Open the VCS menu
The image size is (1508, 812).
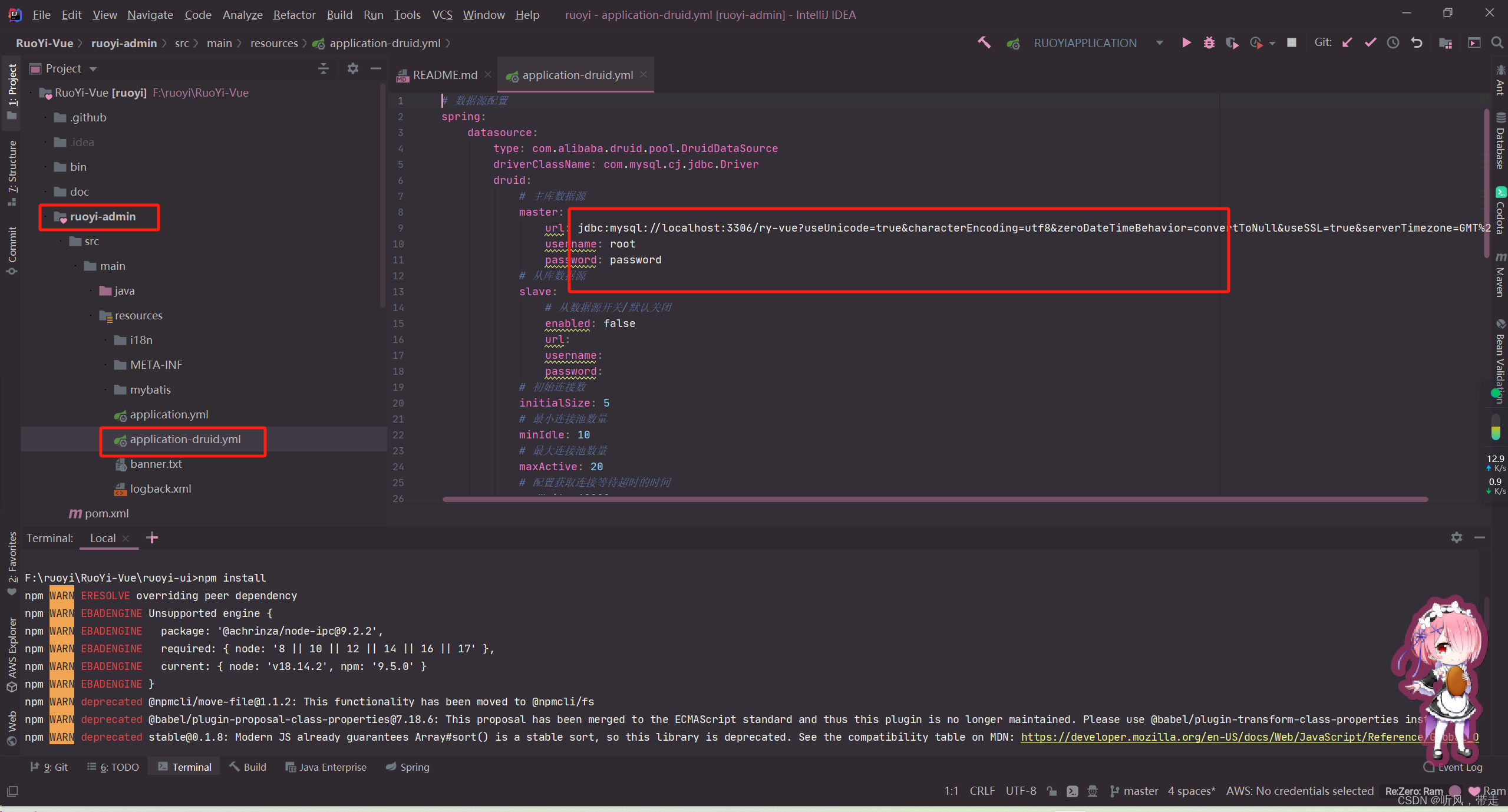(442, 14)
